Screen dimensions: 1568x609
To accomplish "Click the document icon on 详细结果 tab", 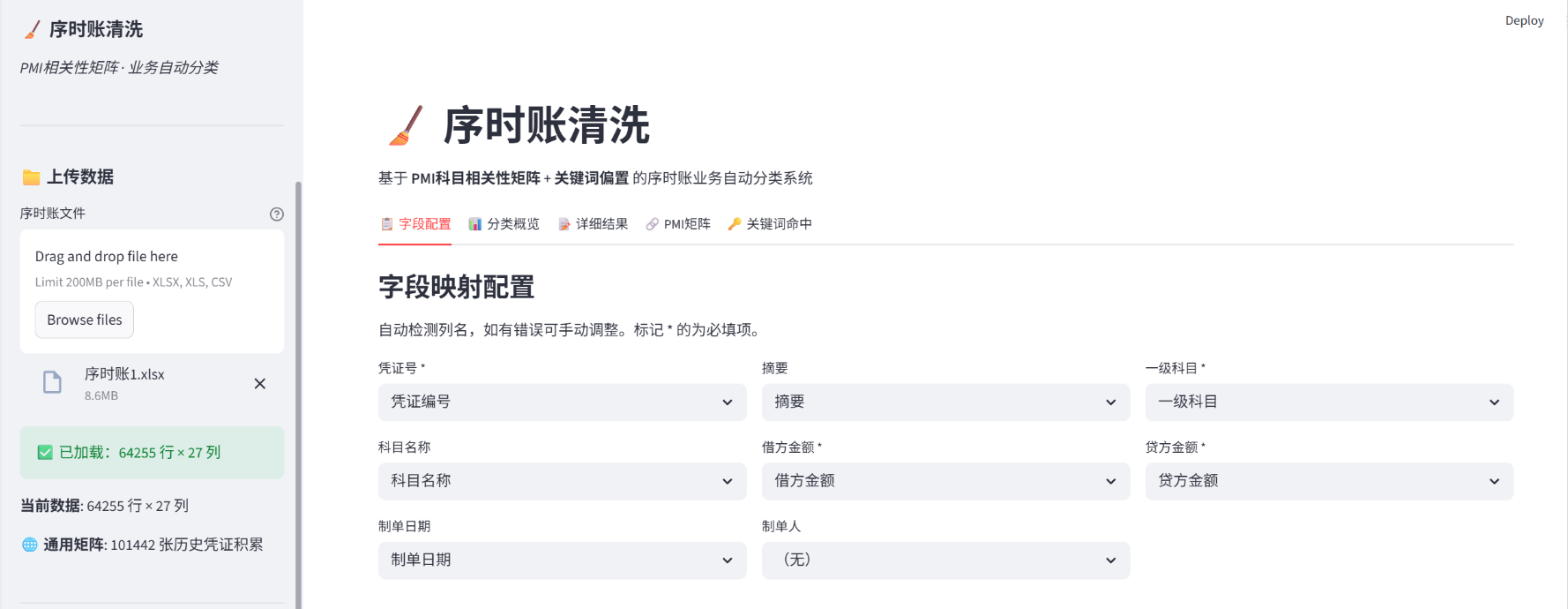I will [564, 224].
